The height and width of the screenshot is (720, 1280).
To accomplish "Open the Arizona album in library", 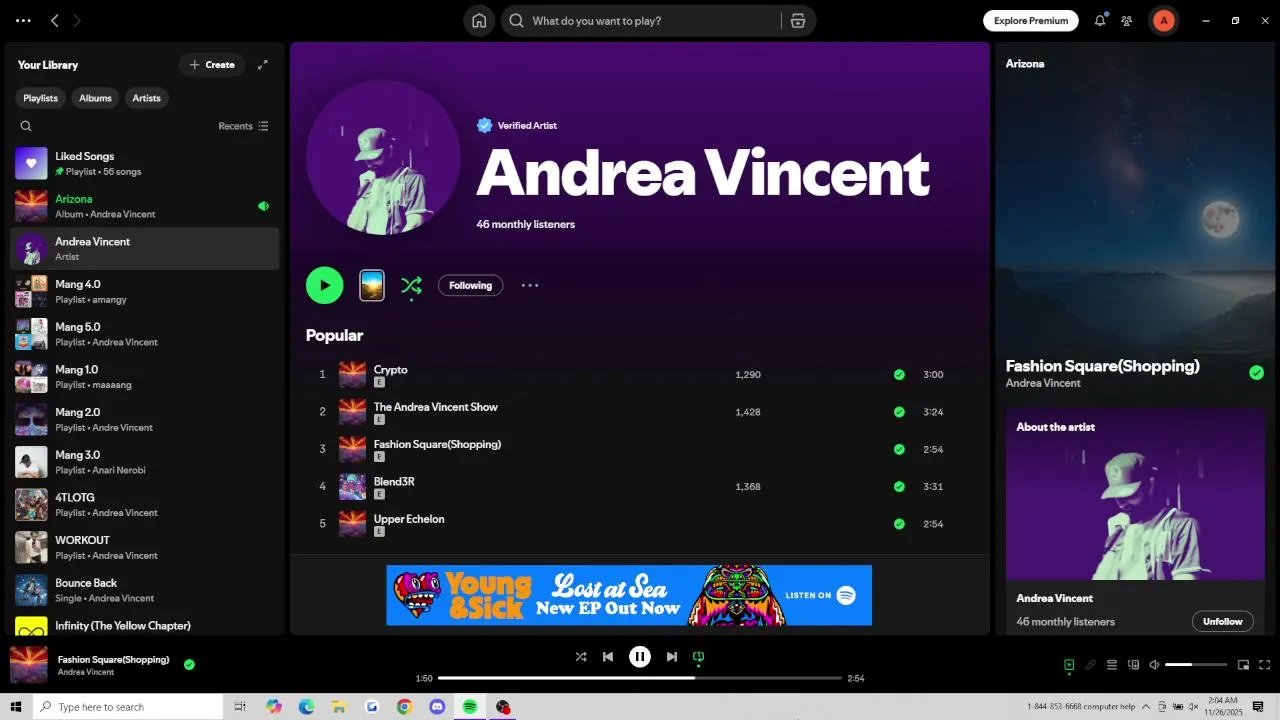I will (145, 206).
